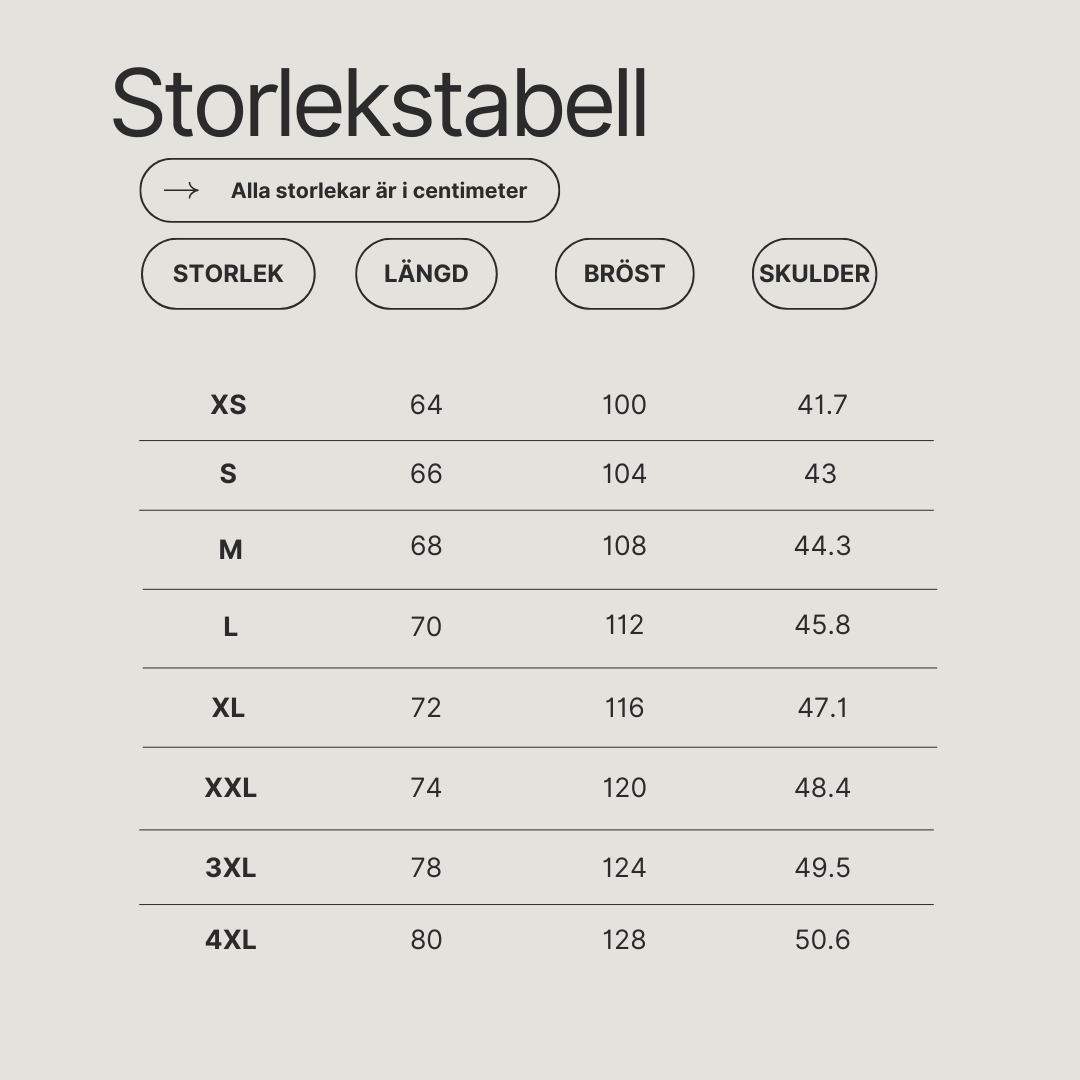The image size is (1080, 1080).
Task: Choose the XXL size row label
Action: tap(230, 788)
